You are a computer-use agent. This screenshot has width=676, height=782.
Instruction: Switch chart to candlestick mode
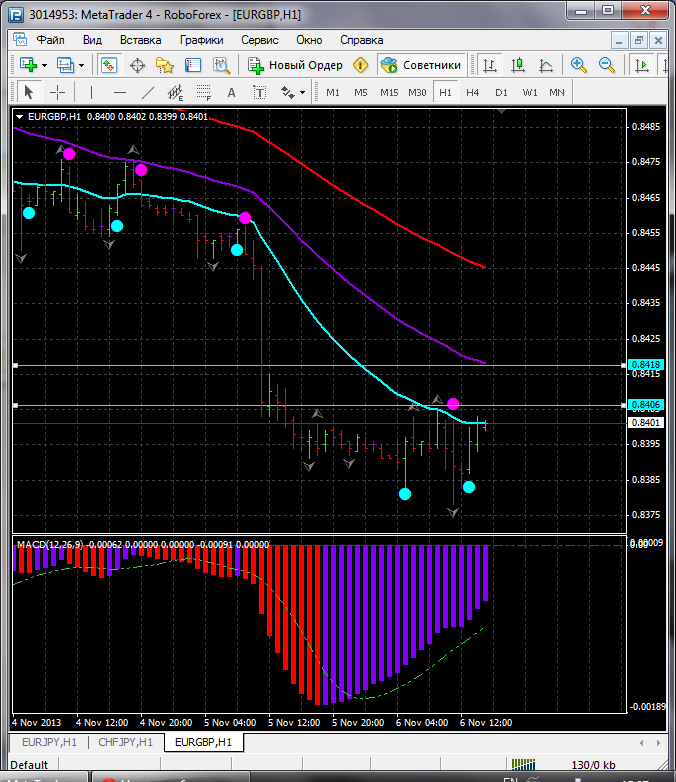coord(518,65)
